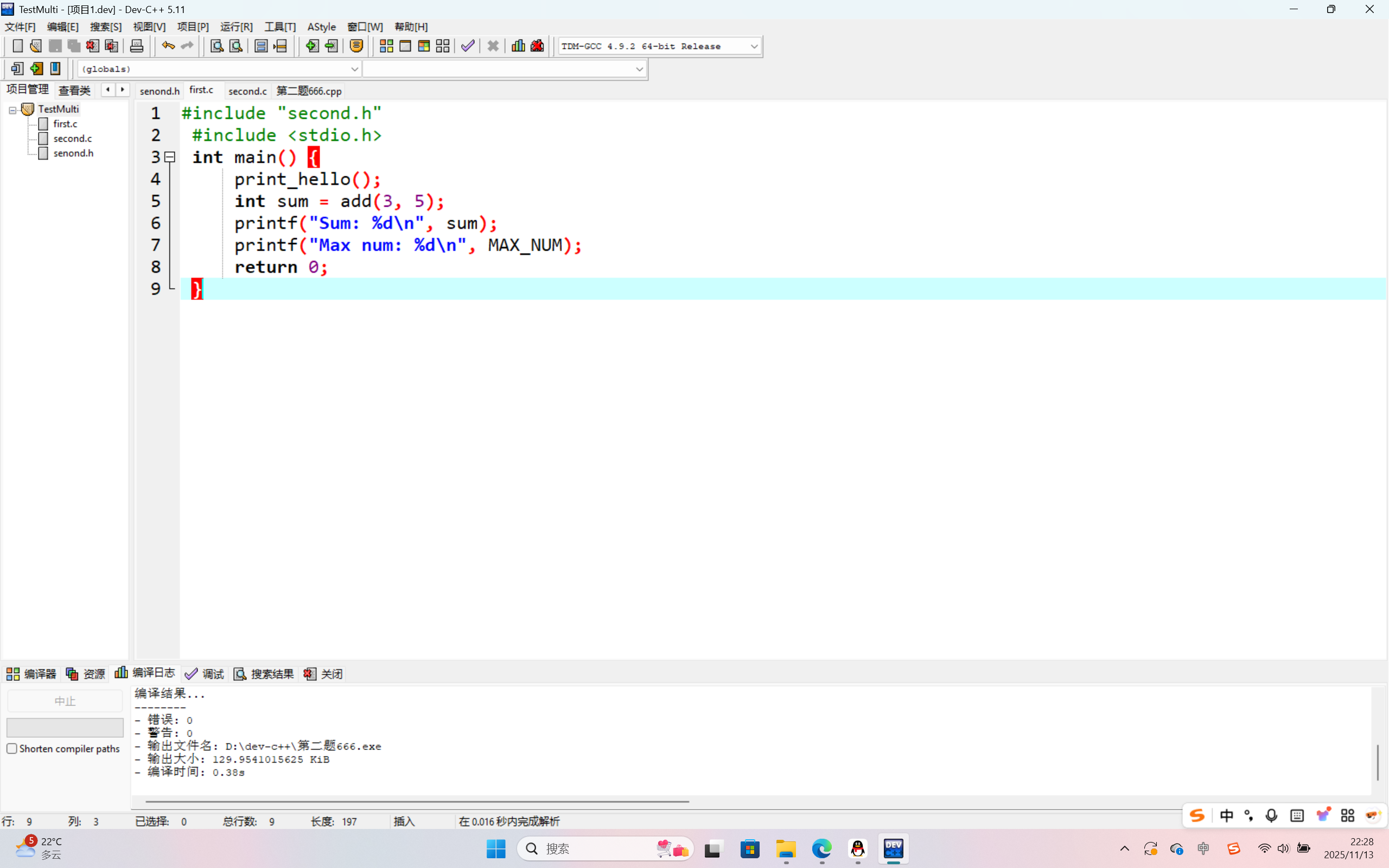Screen dimensions: 1389x868
Task: Click the compile log horizontal scrollbar
Action: (x=417, y=801)
